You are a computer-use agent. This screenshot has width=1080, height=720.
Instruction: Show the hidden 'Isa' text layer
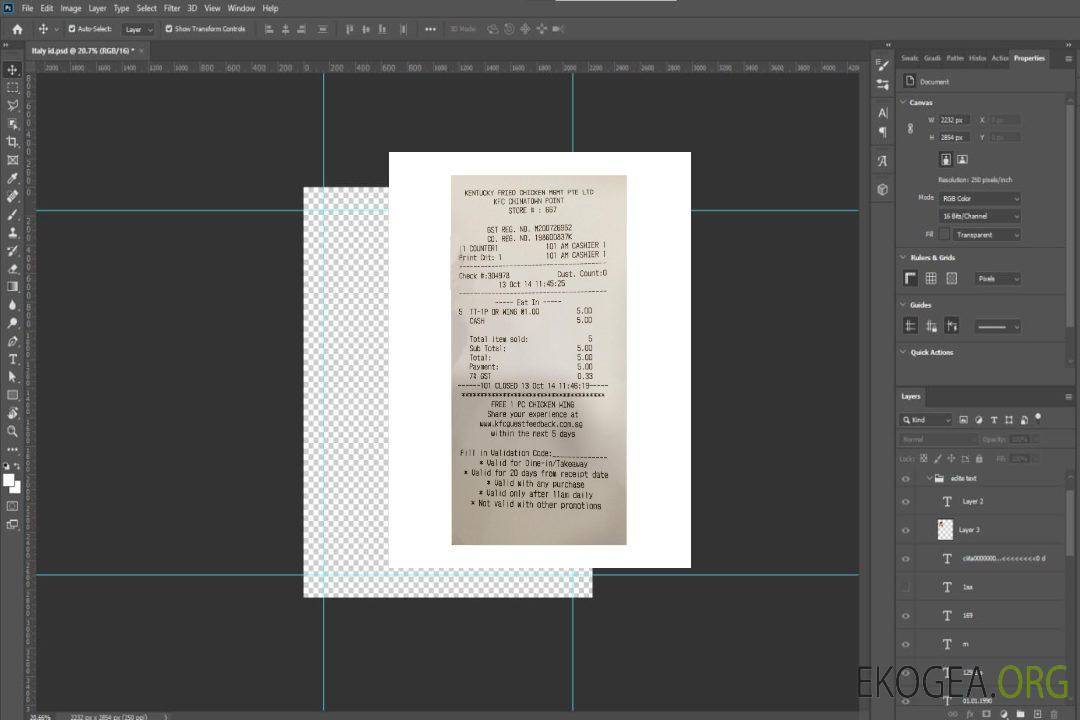coord(906,587)
